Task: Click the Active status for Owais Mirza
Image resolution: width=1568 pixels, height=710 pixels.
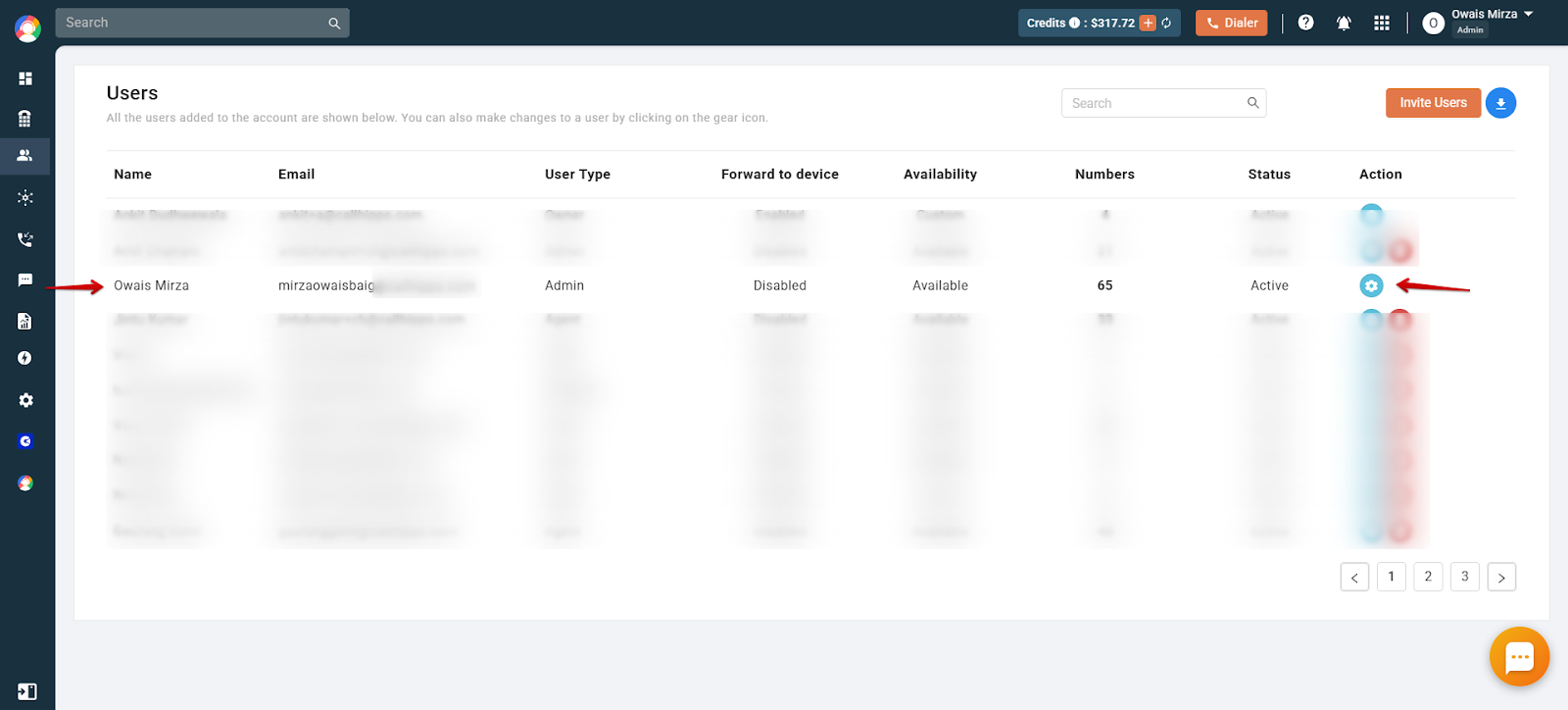Action: click(x=1269, y=285)
